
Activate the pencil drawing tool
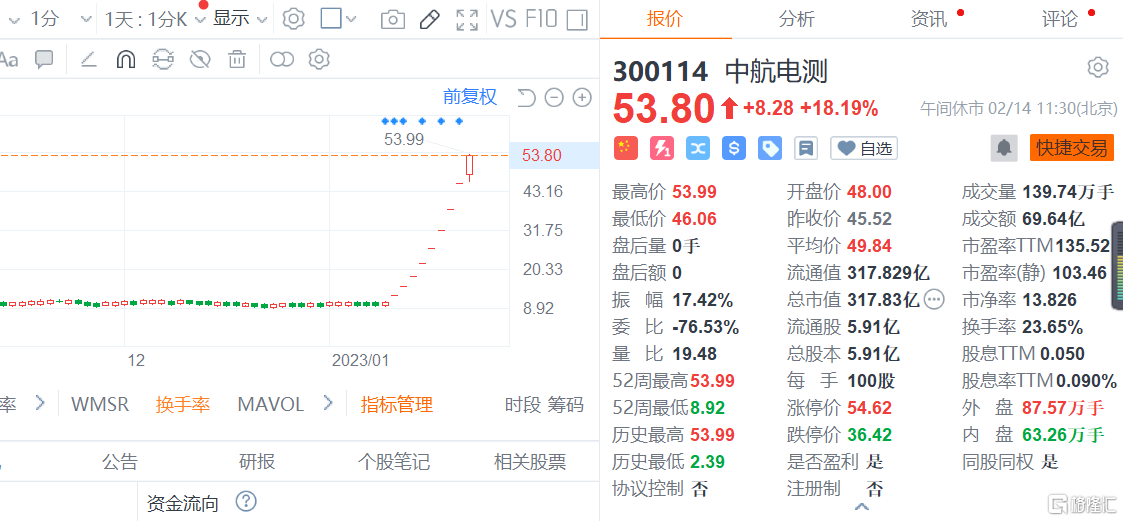[x=429, y=19]
